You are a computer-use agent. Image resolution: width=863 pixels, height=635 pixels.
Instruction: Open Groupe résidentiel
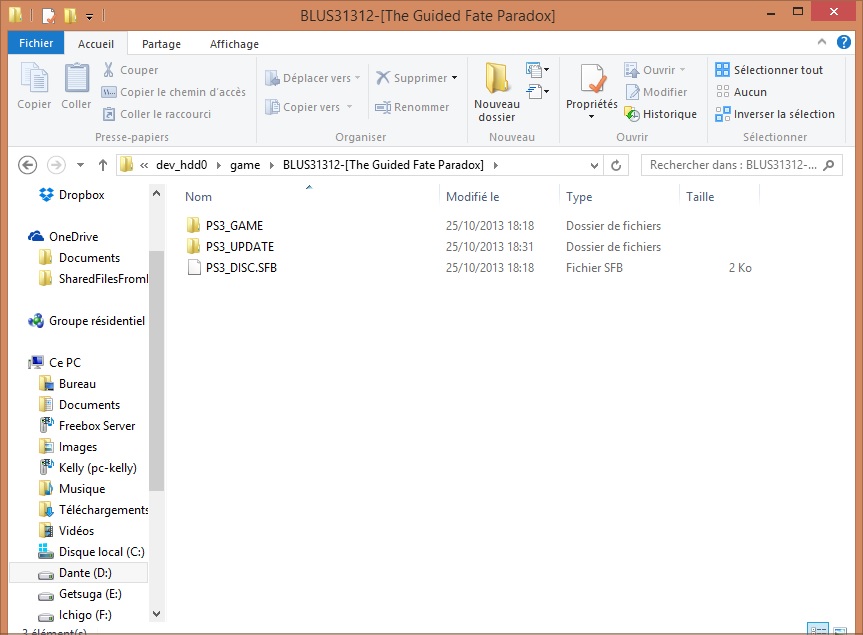pos(87,321)
